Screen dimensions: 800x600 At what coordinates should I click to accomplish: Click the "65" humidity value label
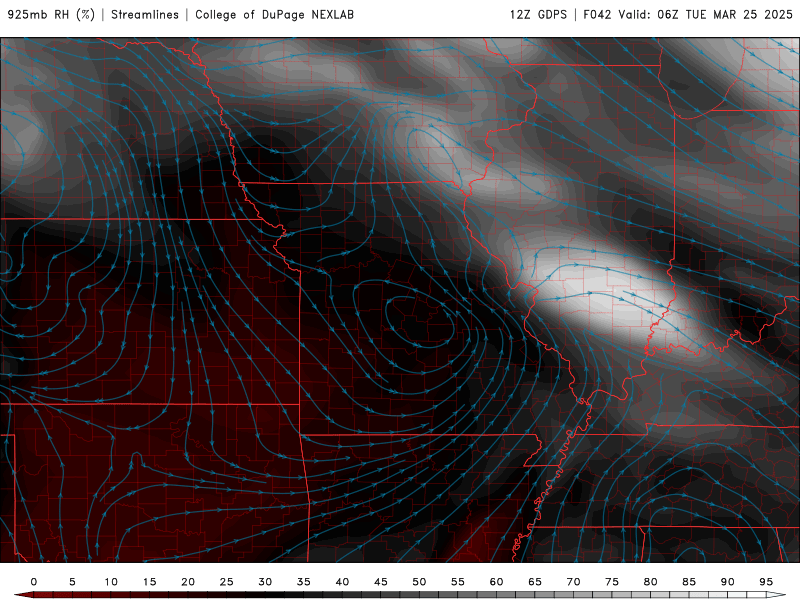pos(535,582)
